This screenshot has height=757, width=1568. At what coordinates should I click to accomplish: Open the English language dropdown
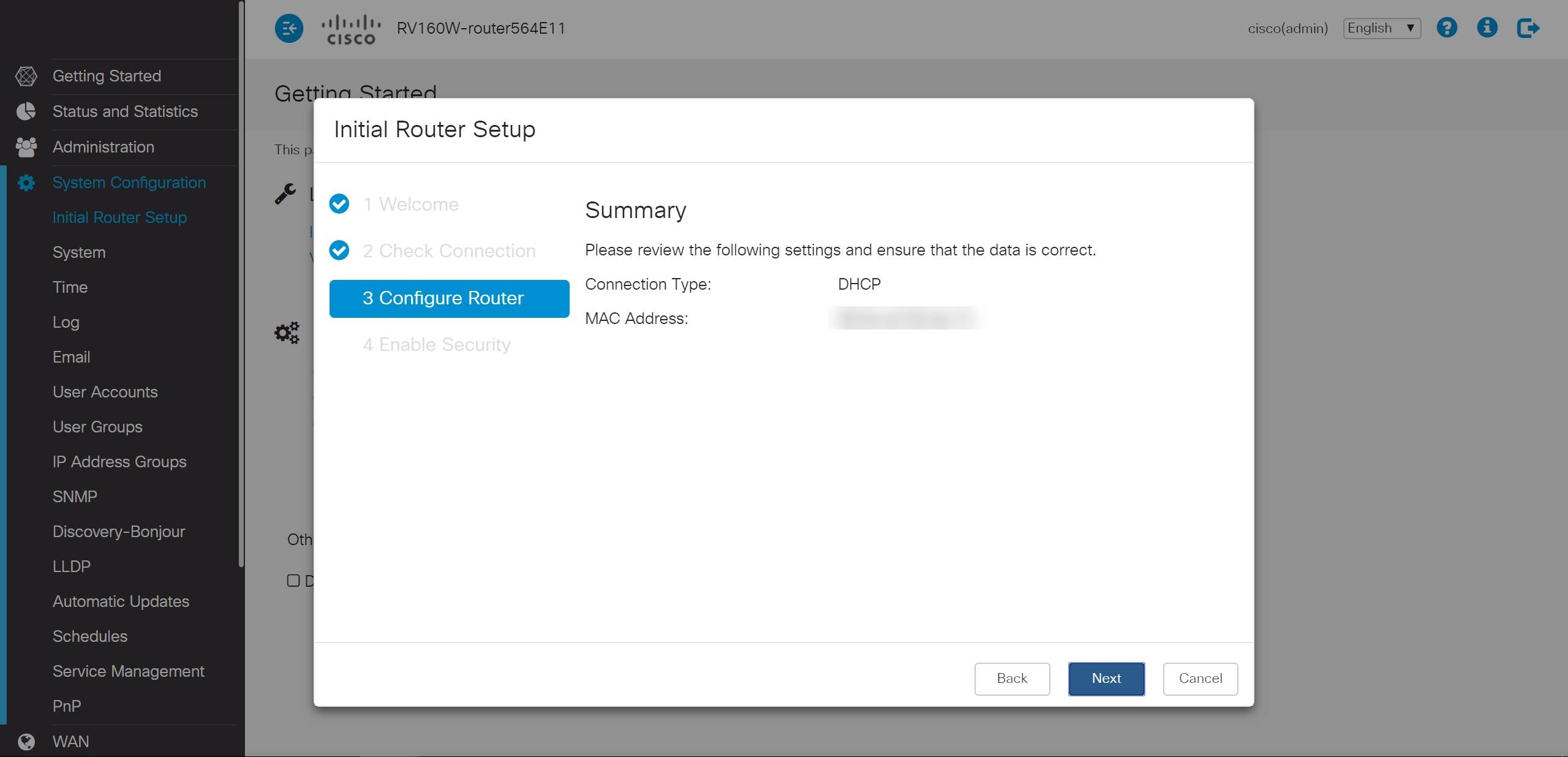coord(1381,28)
